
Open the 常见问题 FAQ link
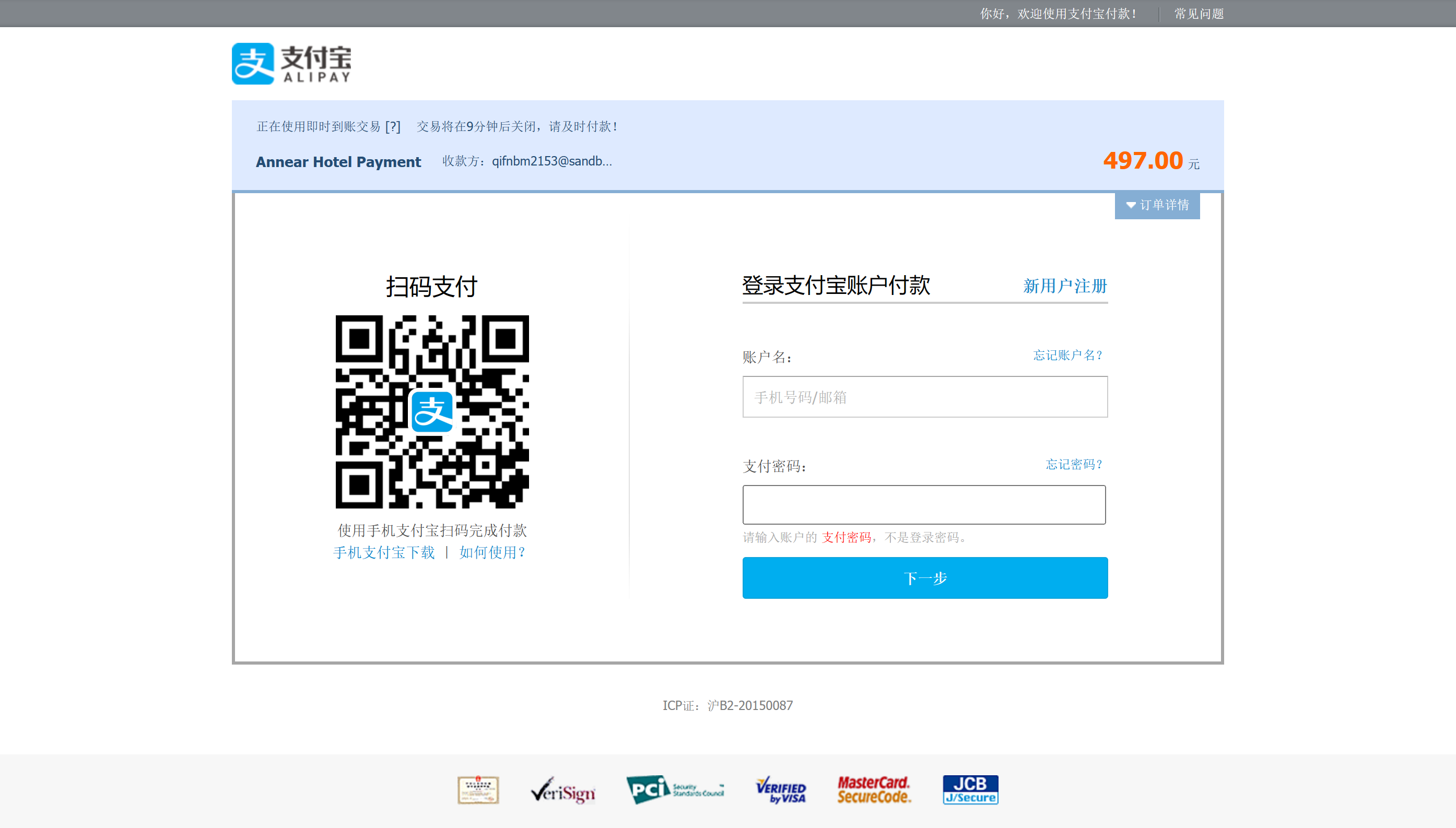pos(1199,14)
